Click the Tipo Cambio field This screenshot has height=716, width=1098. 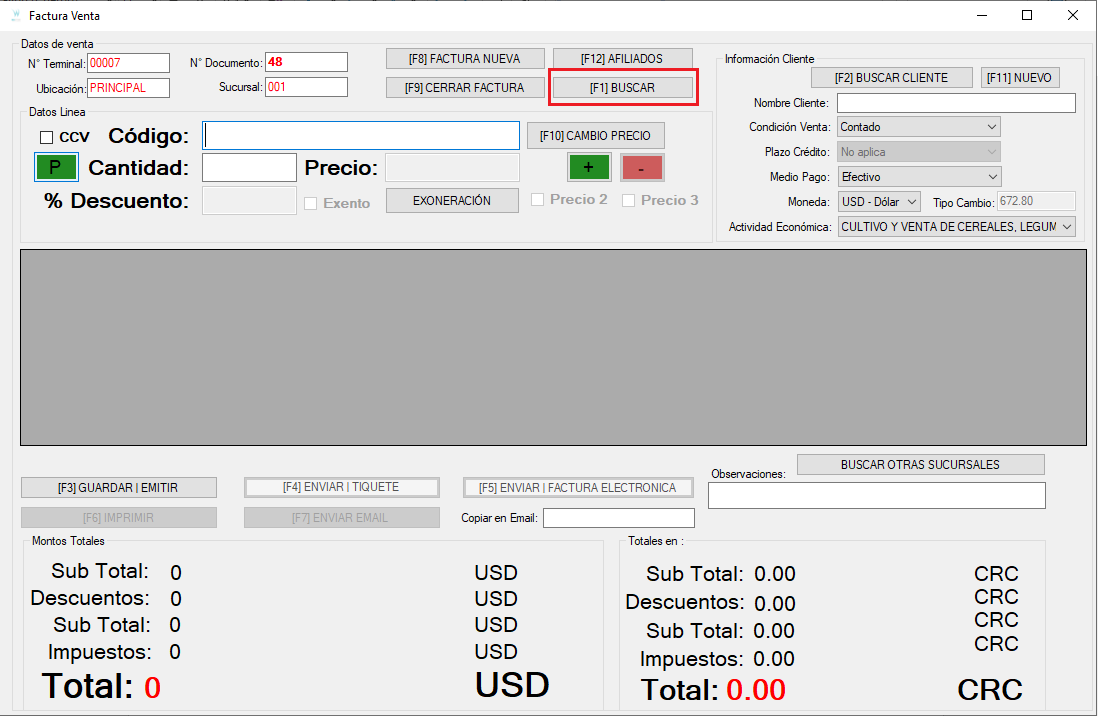pos(1036,201)
